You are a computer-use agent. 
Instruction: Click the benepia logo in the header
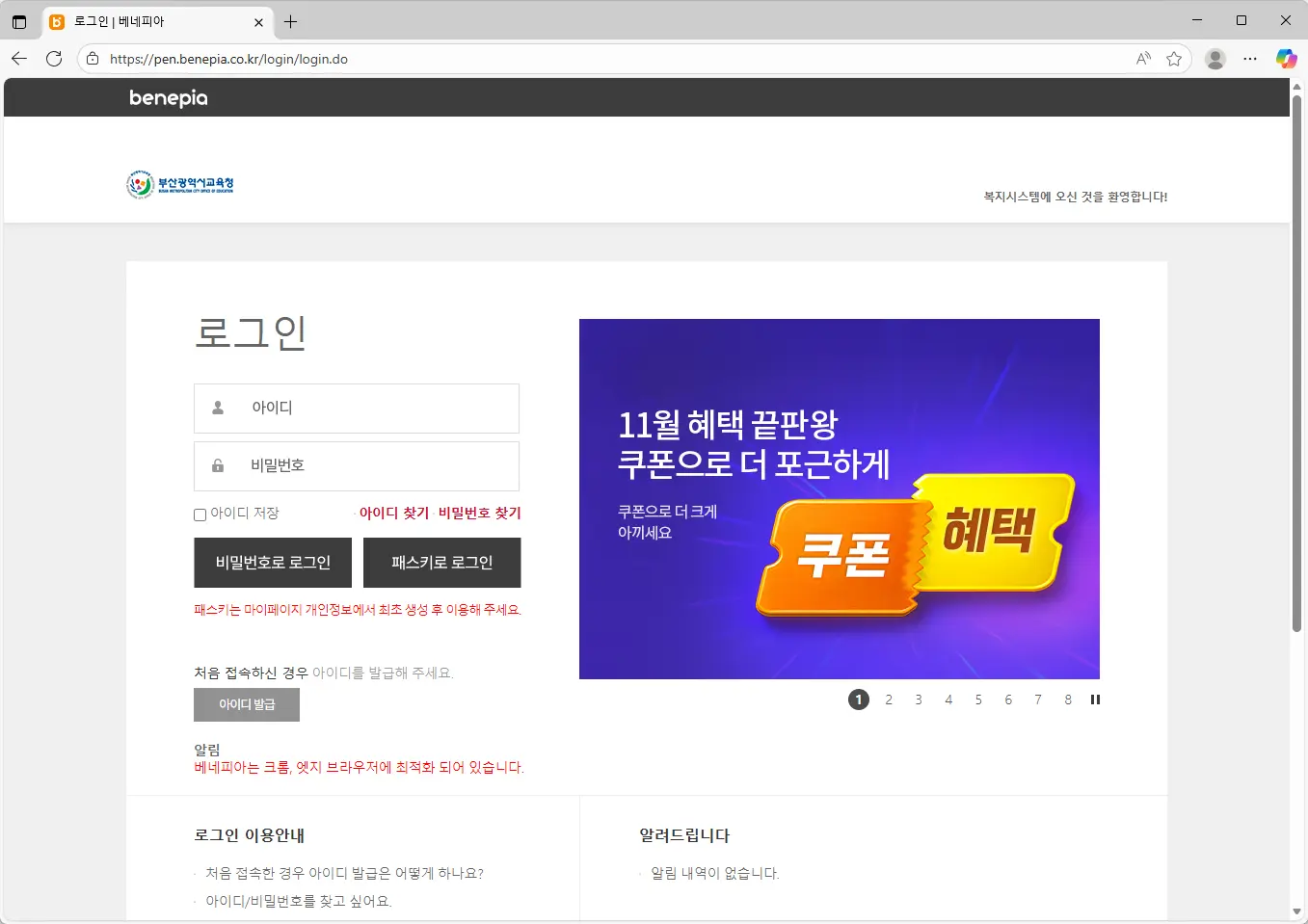(x=168, y=97)
